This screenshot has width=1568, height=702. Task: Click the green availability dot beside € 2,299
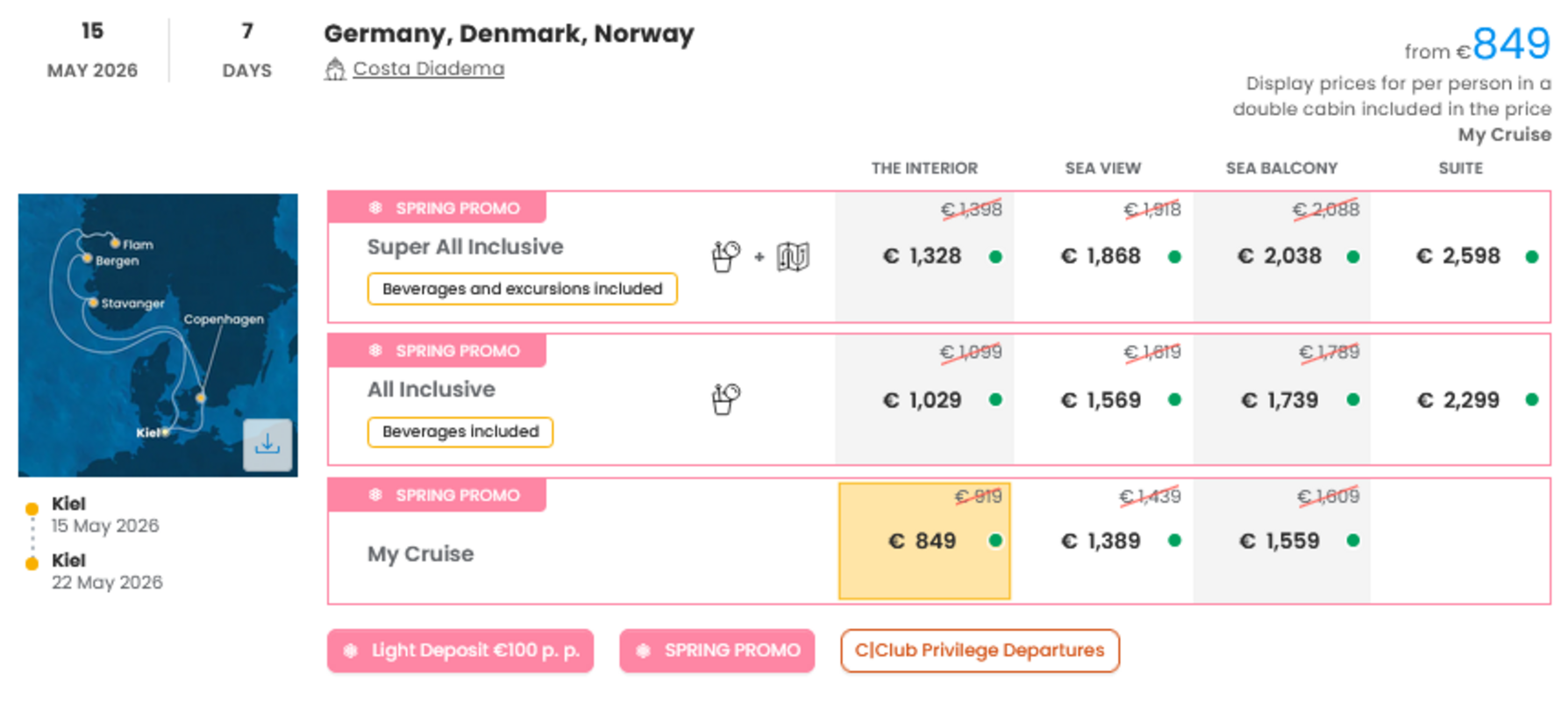tap(1531, 400)
